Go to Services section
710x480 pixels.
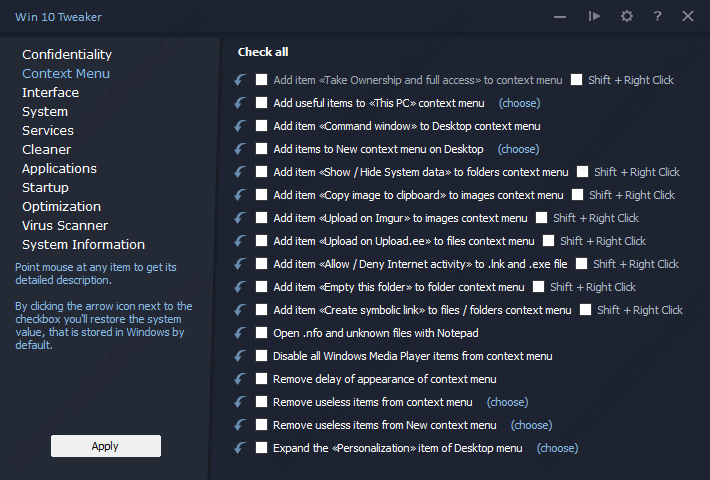click(x=48, y=131)
